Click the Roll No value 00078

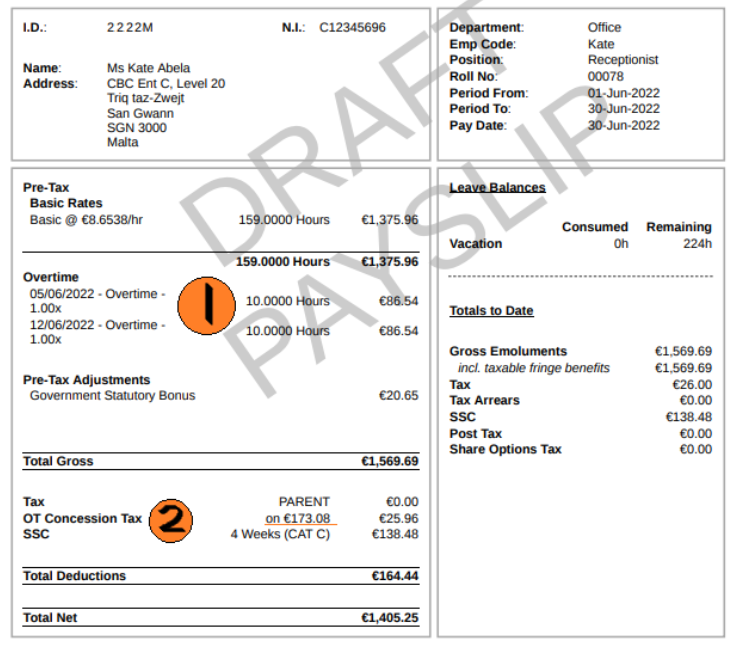pos(605,76)
